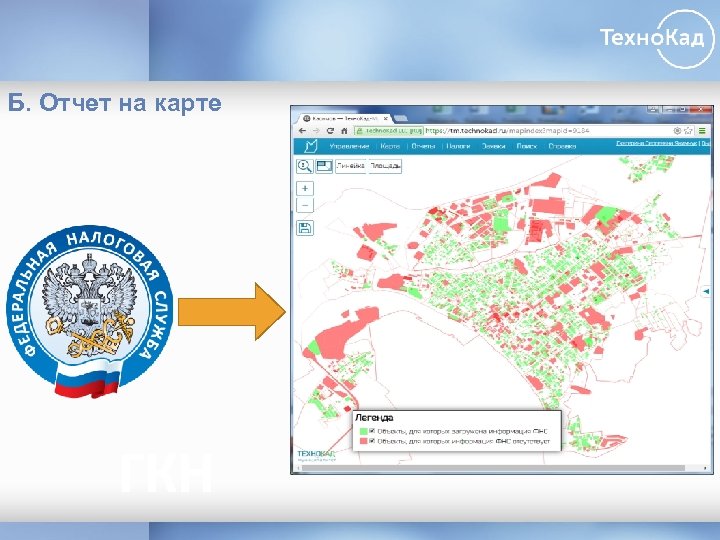The image size is (720, 540).
Task: Click the extension icon in the address bar
Action: click(677, 131)
